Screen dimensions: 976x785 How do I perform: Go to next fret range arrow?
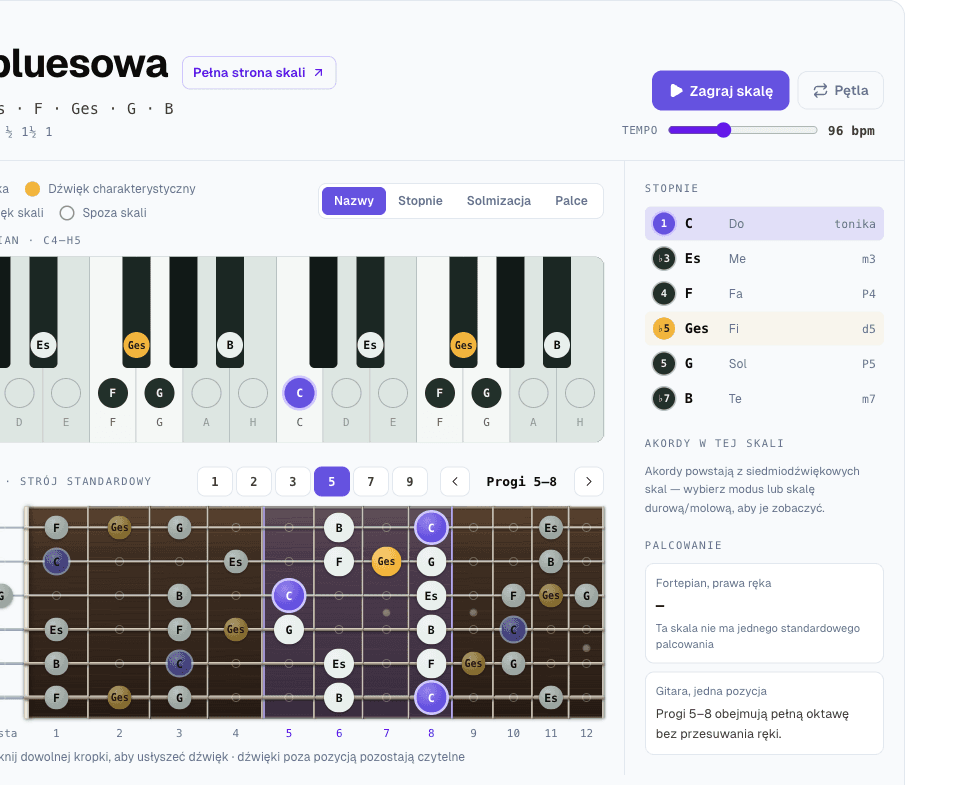click(x=589, y=481)
